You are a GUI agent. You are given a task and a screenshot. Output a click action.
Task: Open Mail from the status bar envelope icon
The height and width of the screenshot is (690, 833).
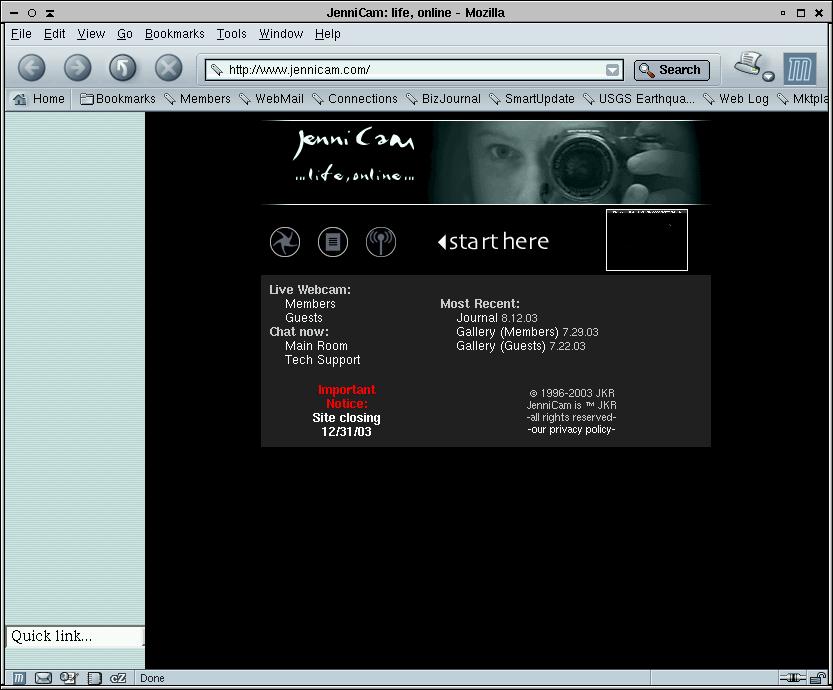(43, 678)
